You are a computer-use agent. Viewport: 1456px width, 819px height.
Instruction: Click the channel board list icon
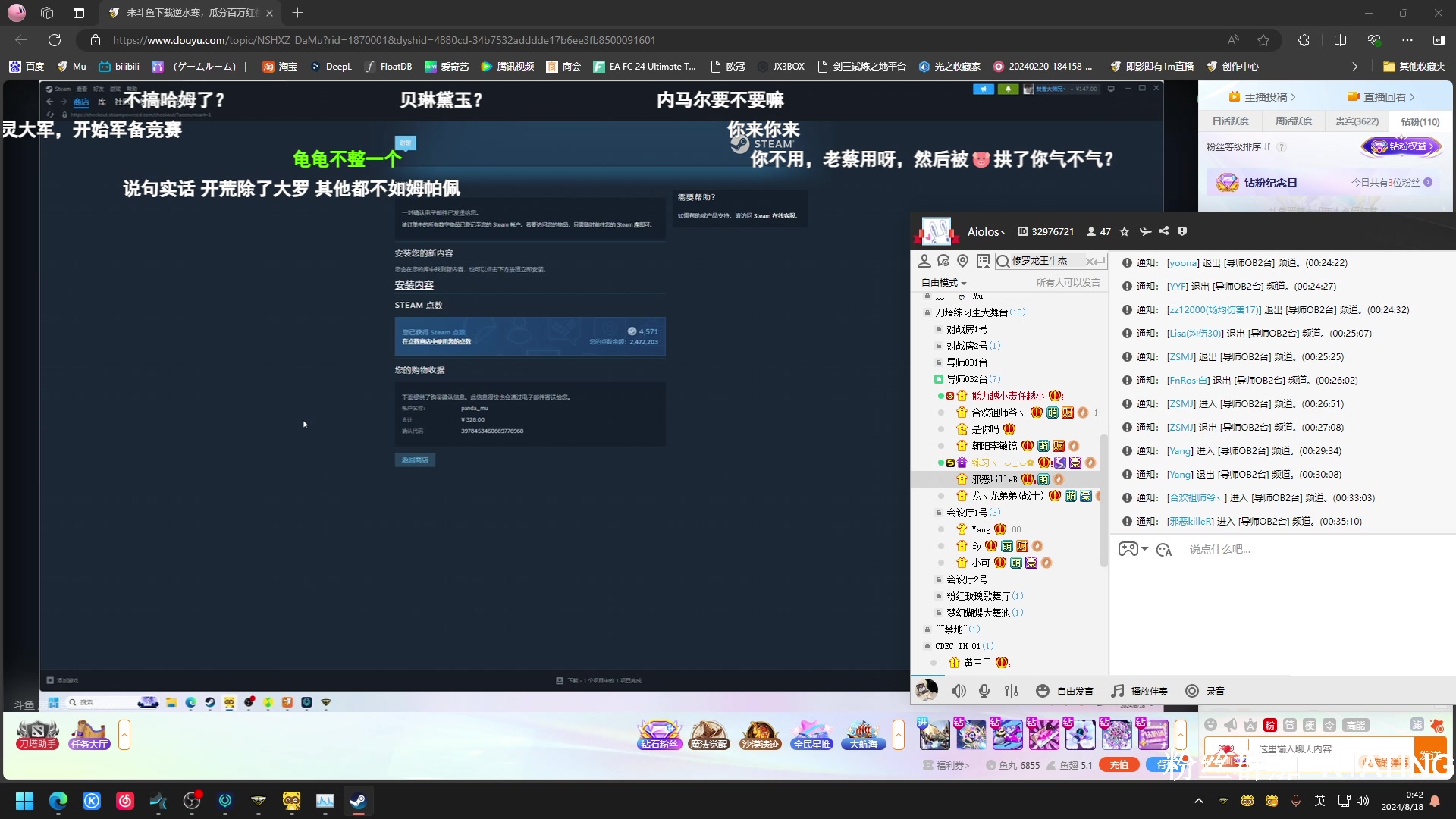click(x=984, y=261)
